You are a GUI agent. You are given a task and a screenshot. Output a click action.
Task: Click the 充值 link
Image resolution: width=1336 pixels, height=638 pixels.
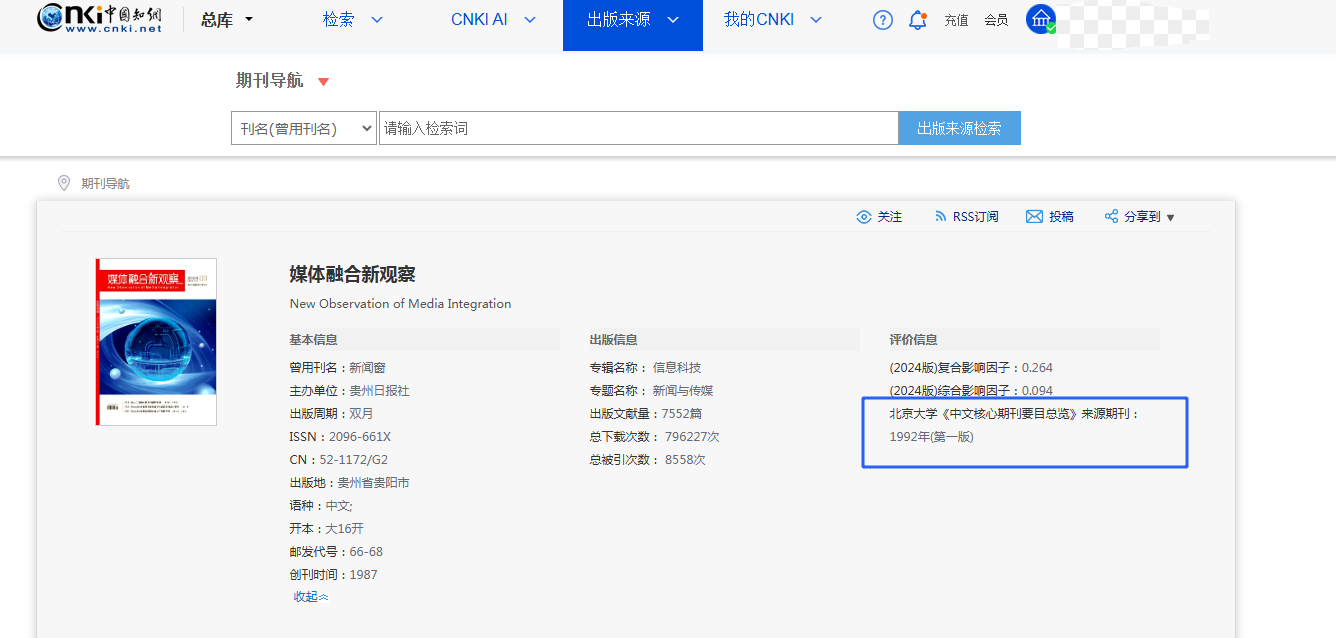[x=956, y=20]
